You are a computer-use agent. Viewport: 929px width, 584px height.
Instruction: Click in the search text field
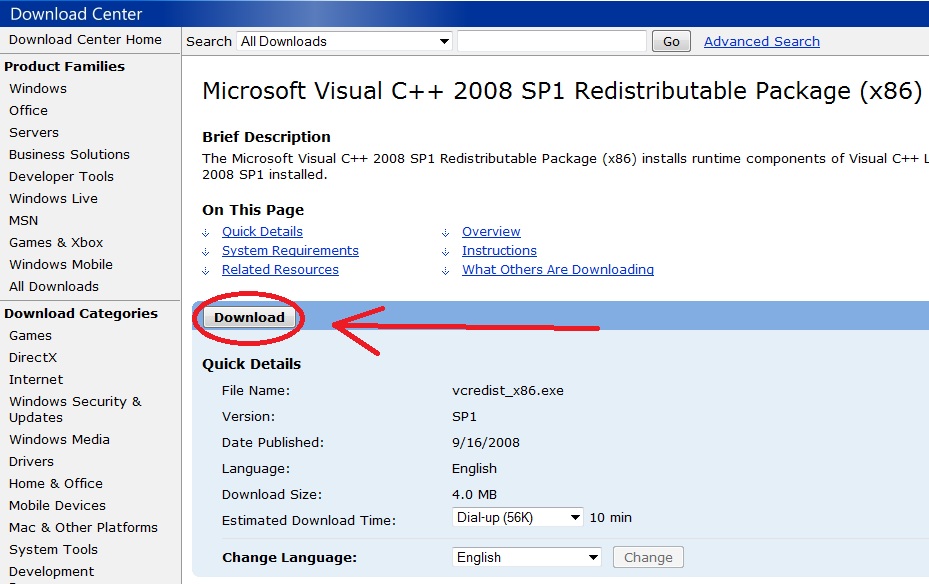tap(551, 41)
